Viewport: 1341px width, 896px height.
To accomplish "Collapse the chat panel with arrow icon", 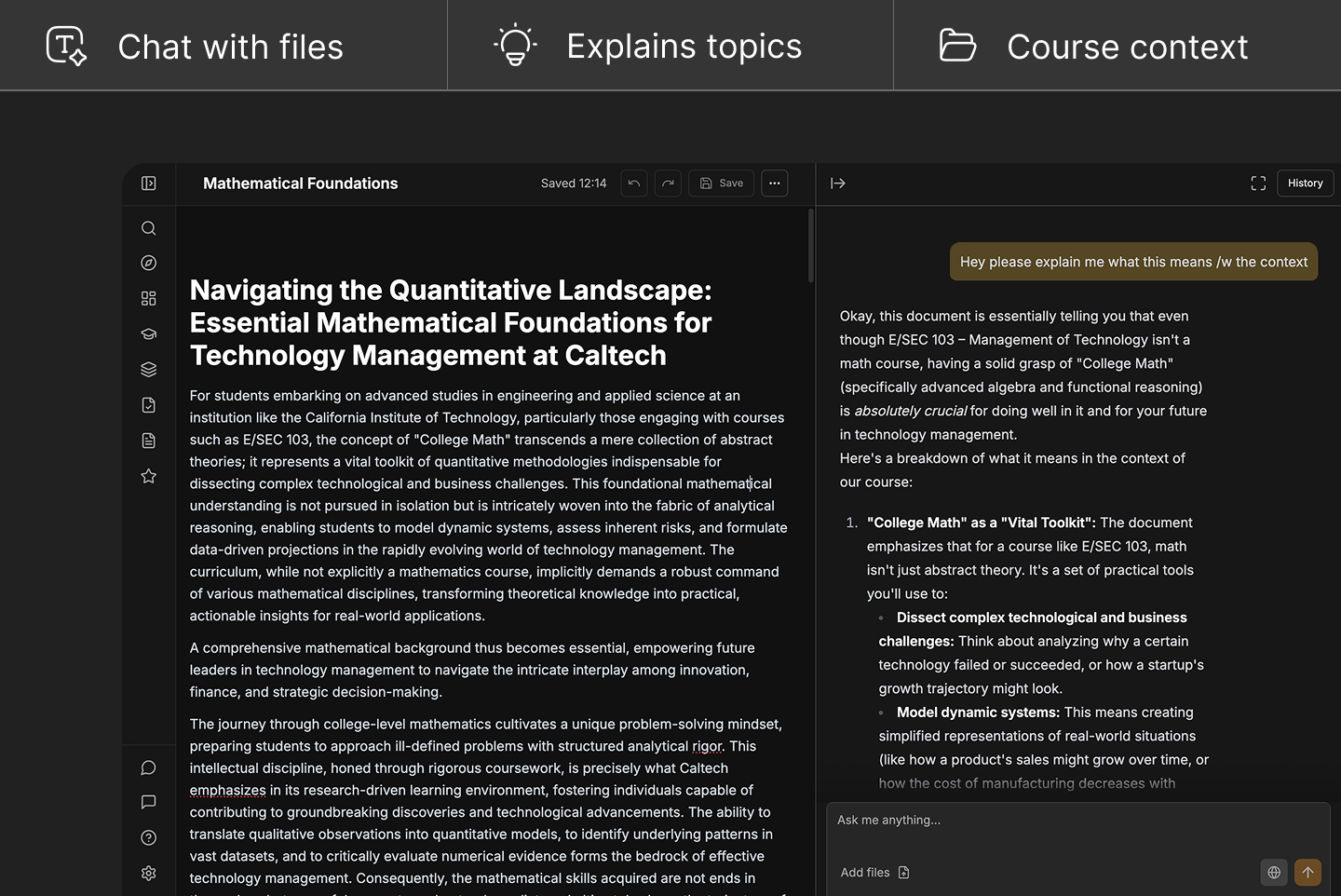I will tap(838, 183).
